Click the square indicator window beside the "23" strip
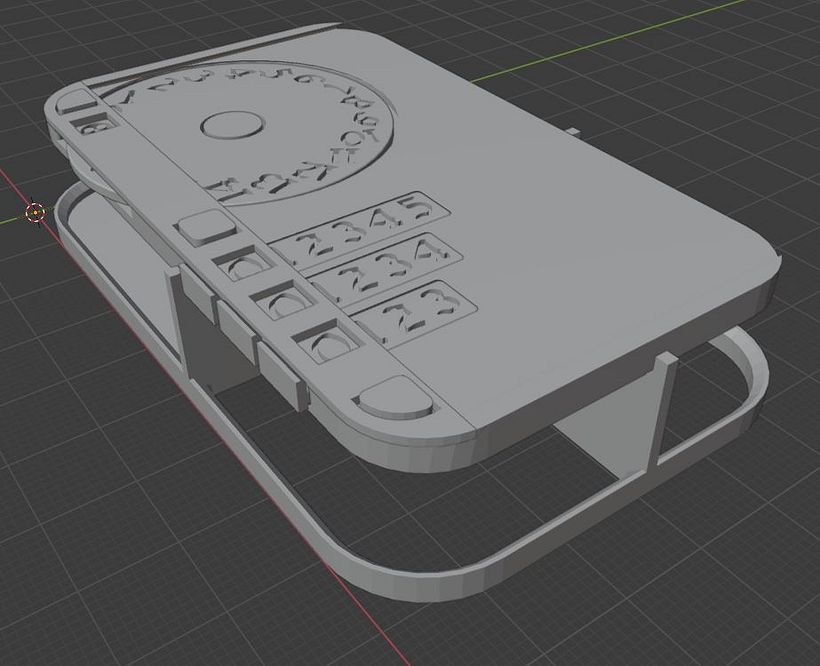Viewport: 820px width, 666px height. pyautogui.click(x=327, y=342)
